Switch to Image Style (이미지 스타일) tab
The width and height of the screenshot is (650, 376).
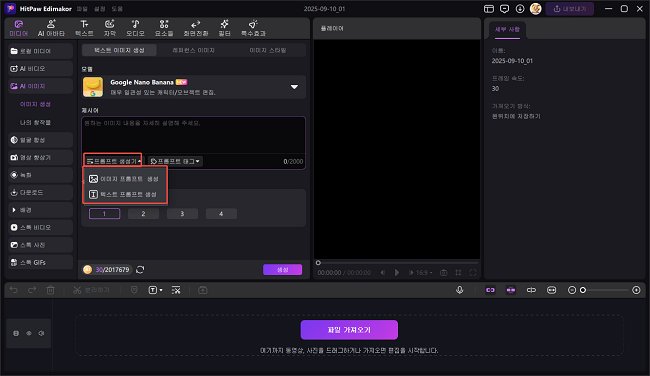click(268, 50)
